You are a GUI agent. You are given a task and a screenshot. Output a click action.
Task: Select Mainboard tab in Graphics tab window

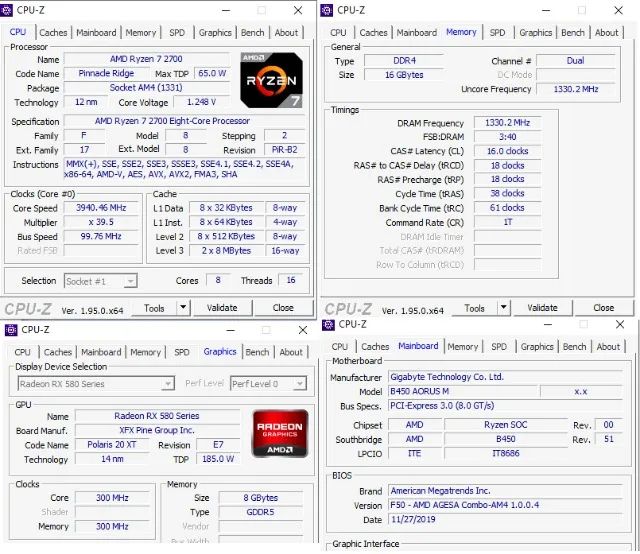click(101, 352)
